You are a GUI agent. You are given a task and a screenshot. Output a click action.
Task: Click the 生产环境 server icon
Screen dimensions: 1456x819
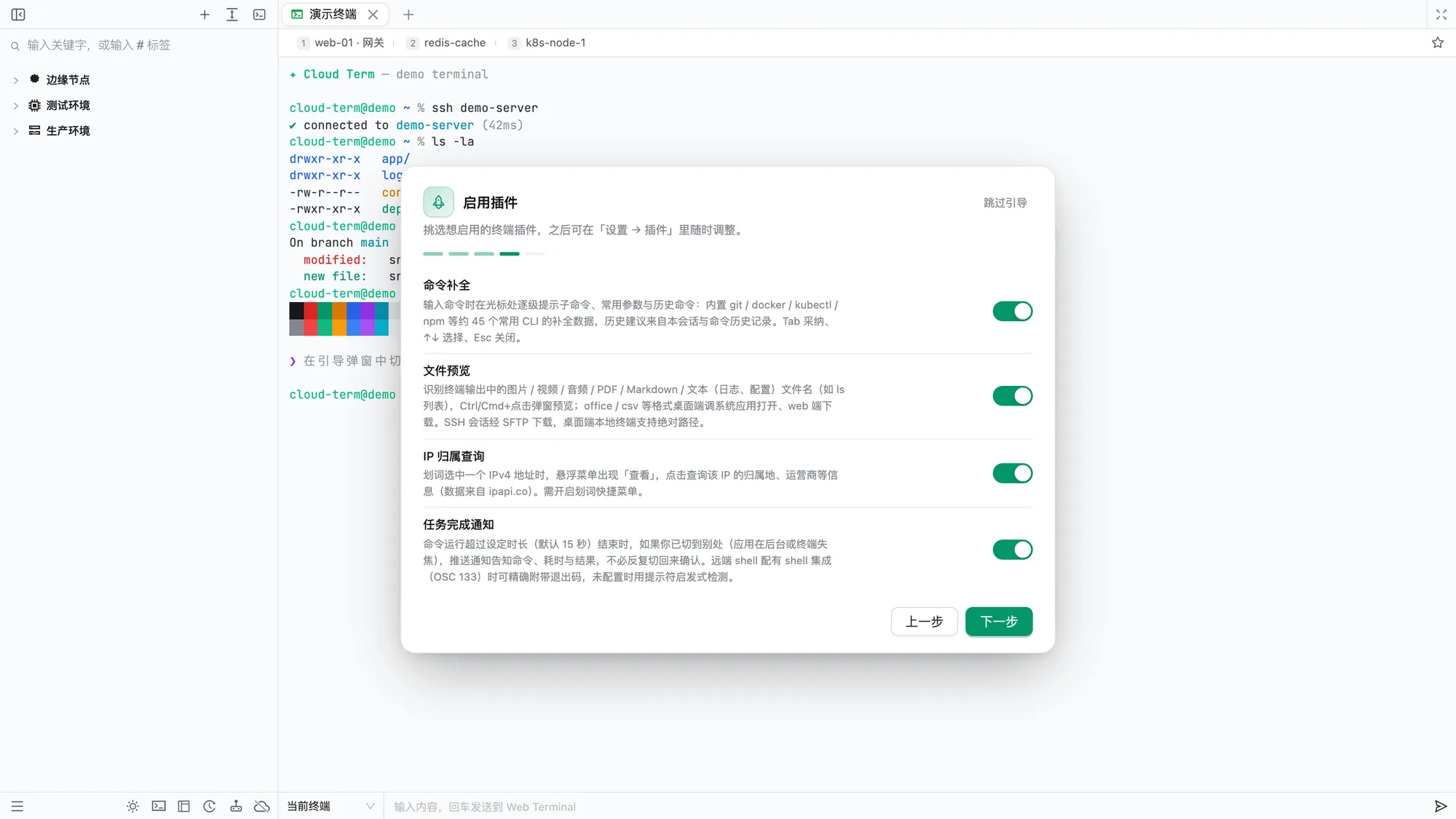(x=34, y=130)
